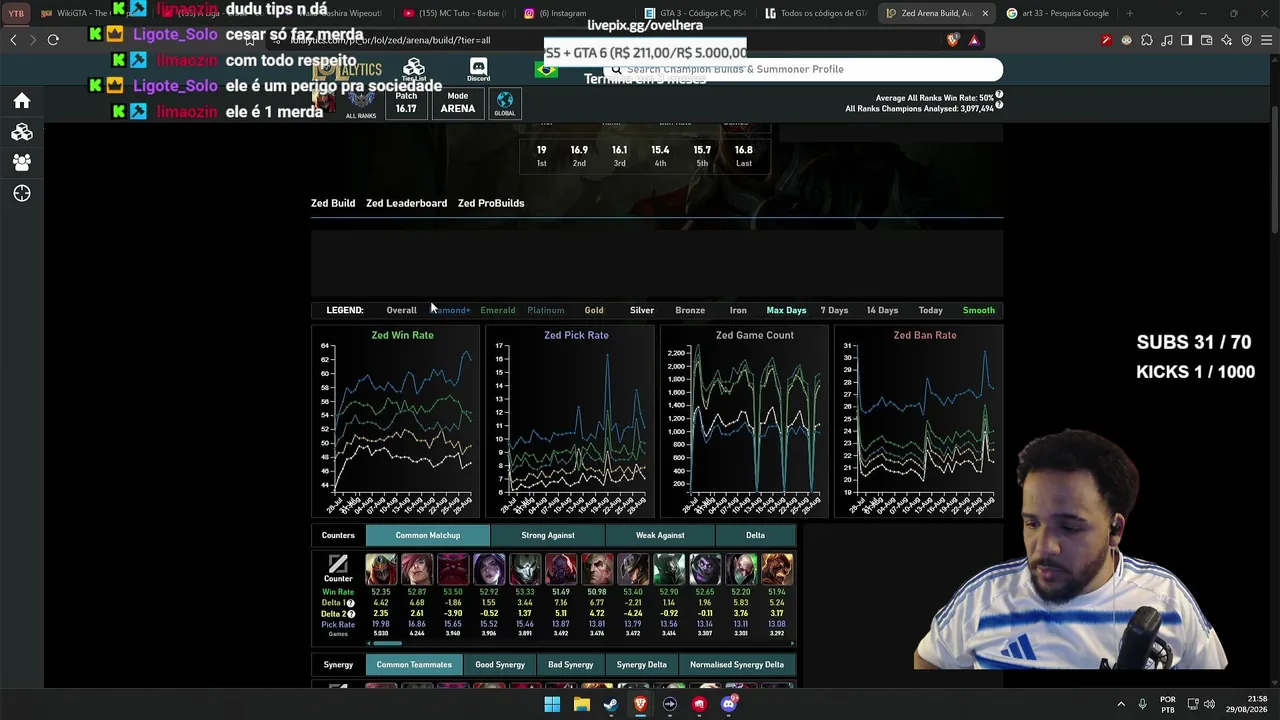Select the Common Matchup tab
1280x720 pixels.
point(428,535)
